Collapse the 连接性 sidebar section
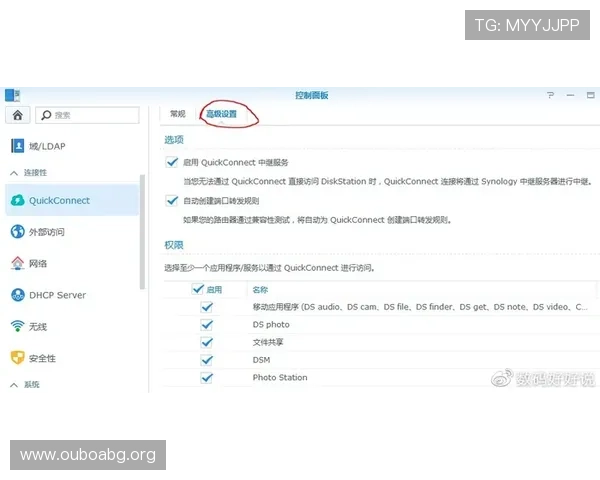This screenshot has height=480, width=600. point(14,173)
